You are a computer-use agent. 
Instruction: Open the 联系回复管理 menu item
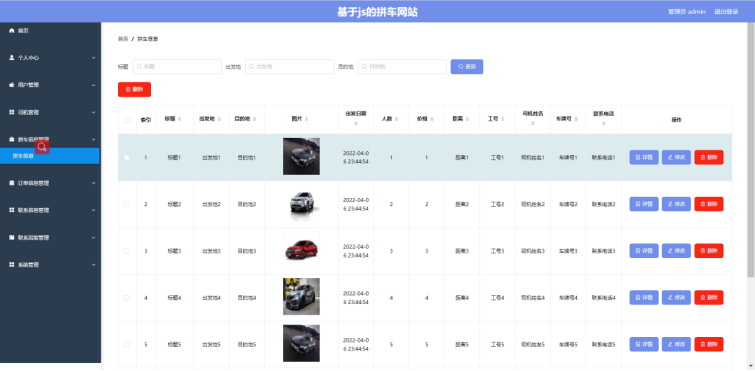pos(50,237)
